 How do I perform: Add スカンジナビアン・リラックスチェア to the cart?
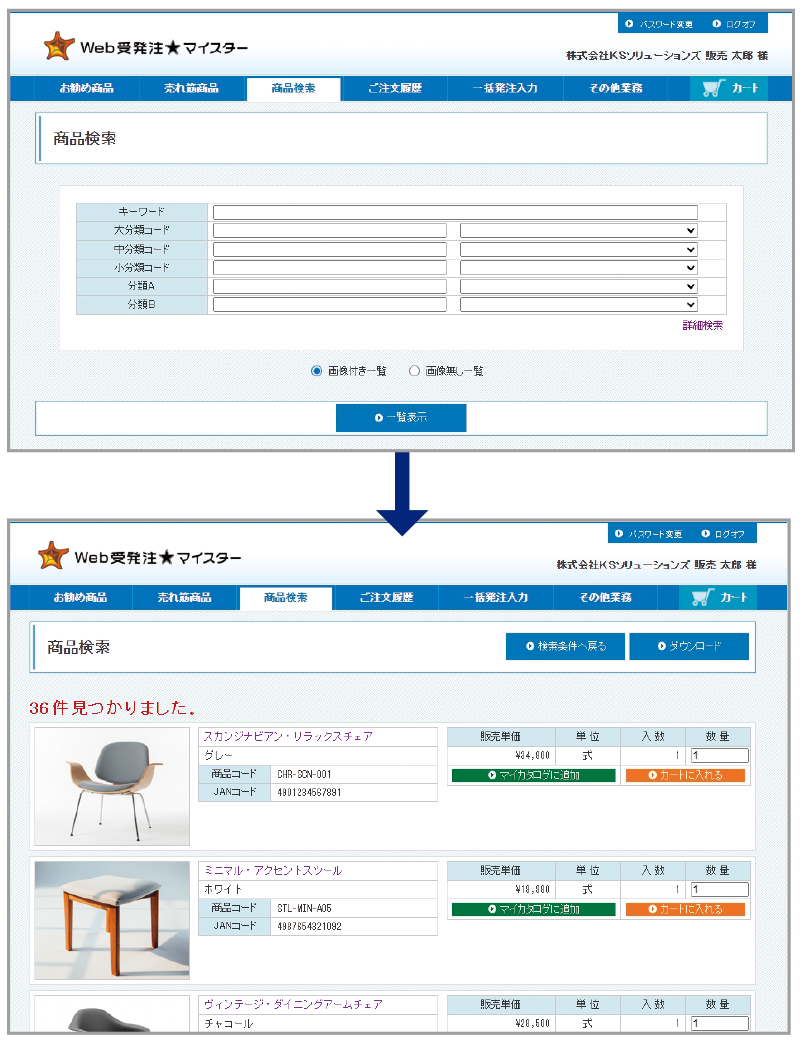coord(686,775)
